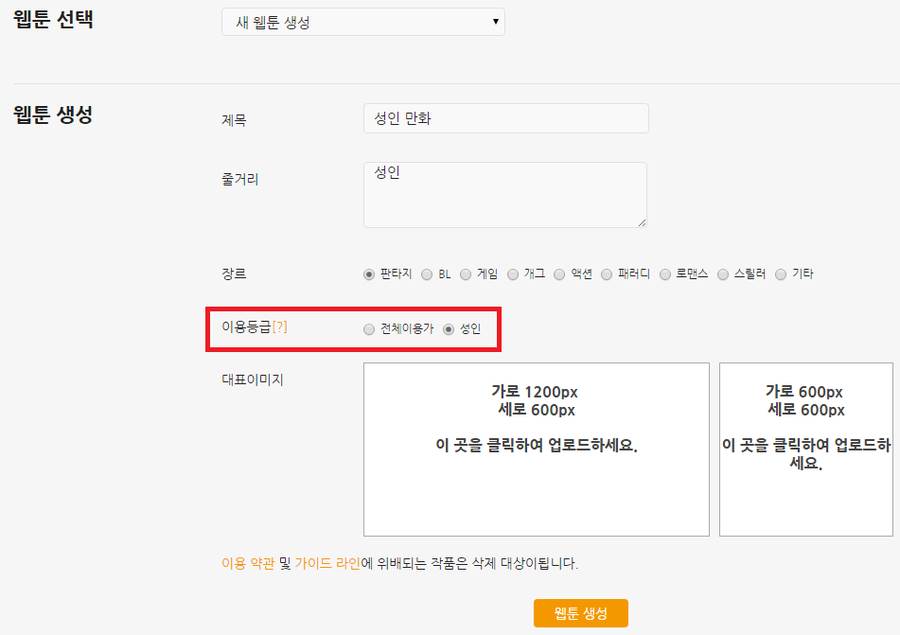Choose the 개그 genre option
Viewport: 900px width, 635px height.
(x=513, y=274)
